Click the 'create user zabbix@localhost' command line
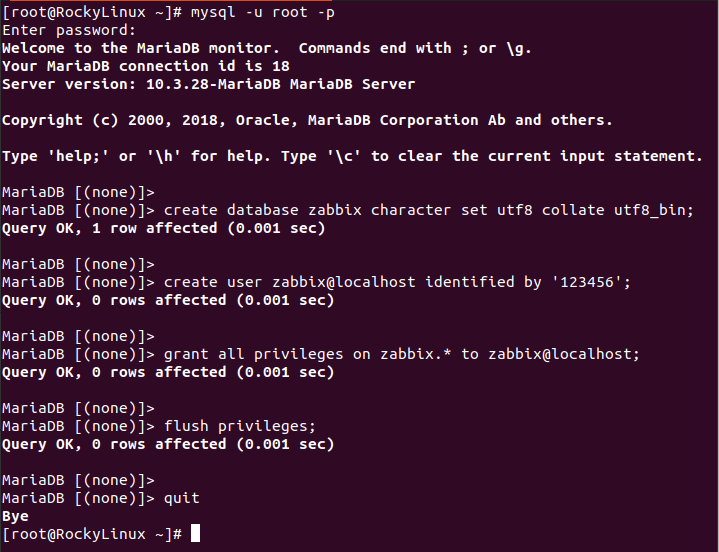The height and width of the screenshot is (552, 719). point(316,282)
